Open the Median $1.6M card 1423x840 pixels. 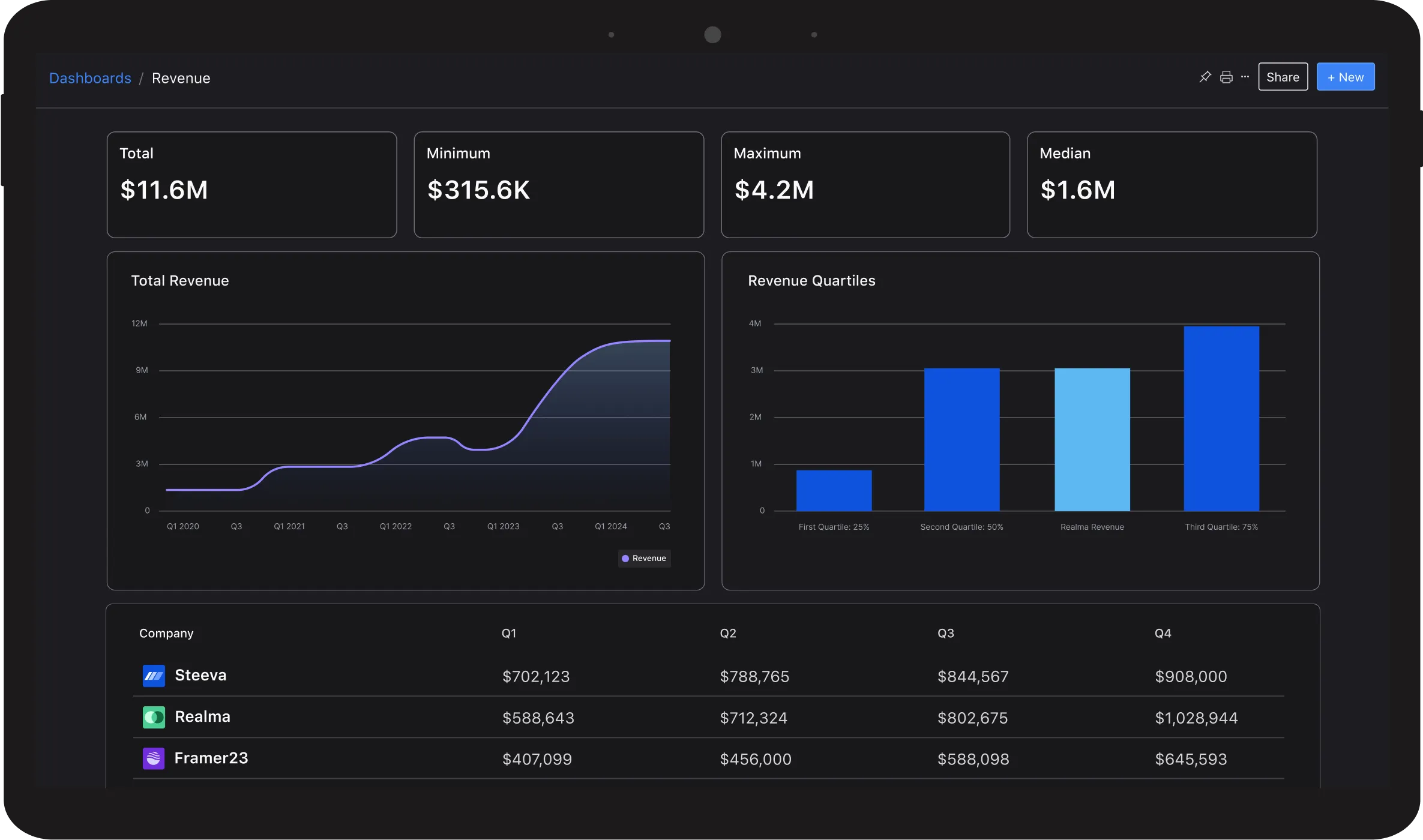tap(1172, 185)
